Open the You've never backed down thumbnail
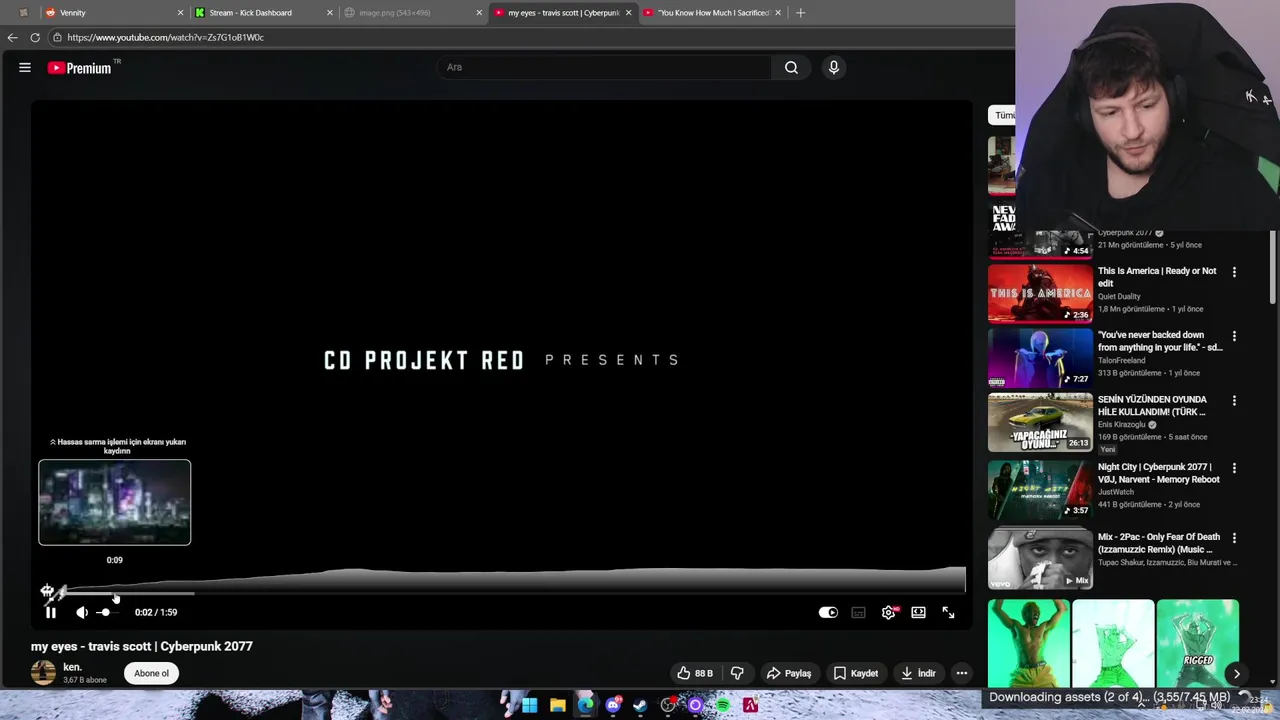 point(1040,358)
